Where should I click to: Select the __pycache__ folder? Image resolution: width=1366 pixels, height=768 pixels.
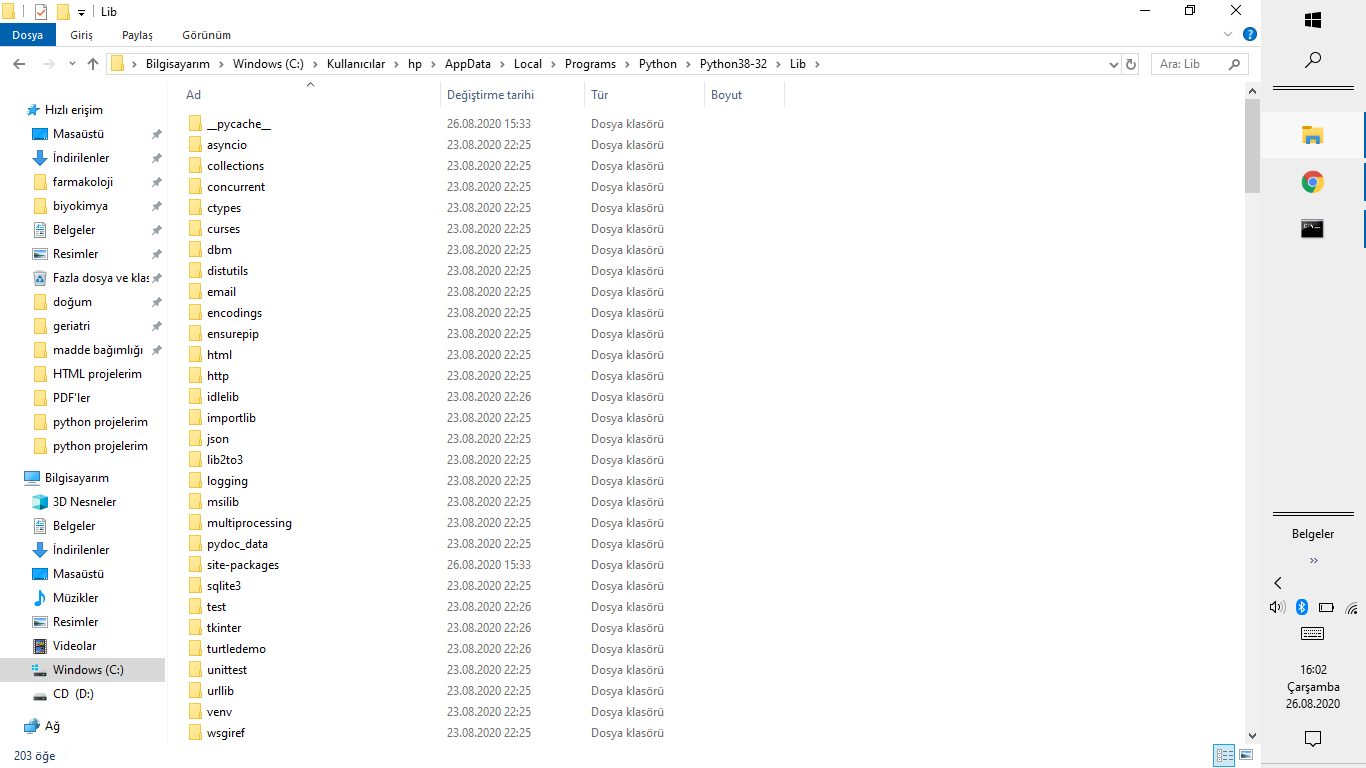click(239, 124)
